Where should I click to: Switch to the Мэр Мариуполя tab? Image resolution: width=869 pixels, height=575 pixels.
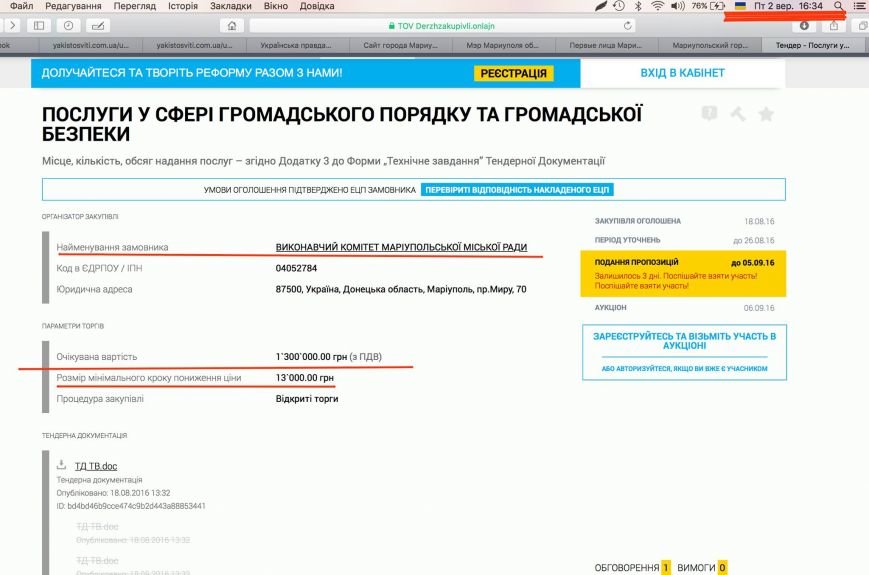[502, 45]
